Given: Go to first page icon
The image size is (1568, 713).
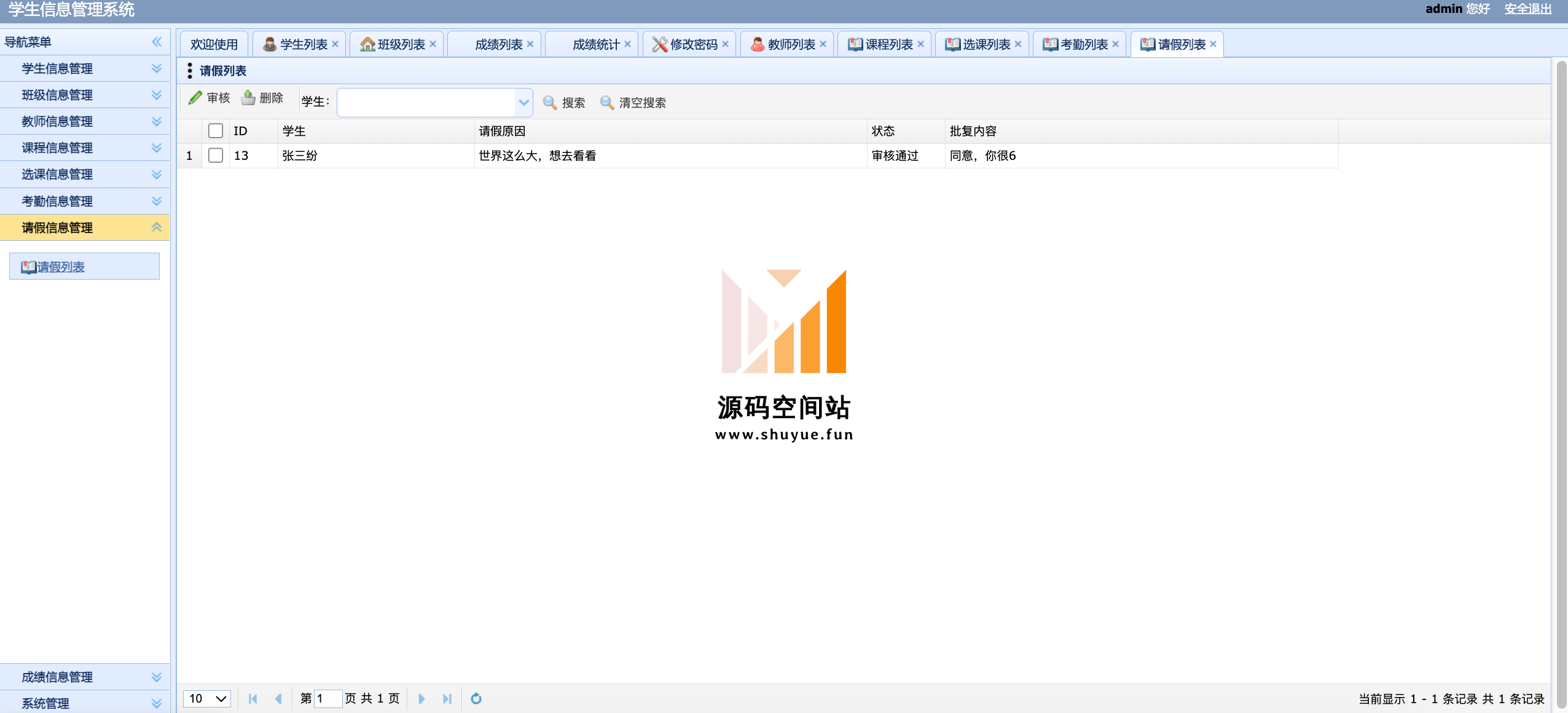Looking at the screenshot, I should 253,699.
